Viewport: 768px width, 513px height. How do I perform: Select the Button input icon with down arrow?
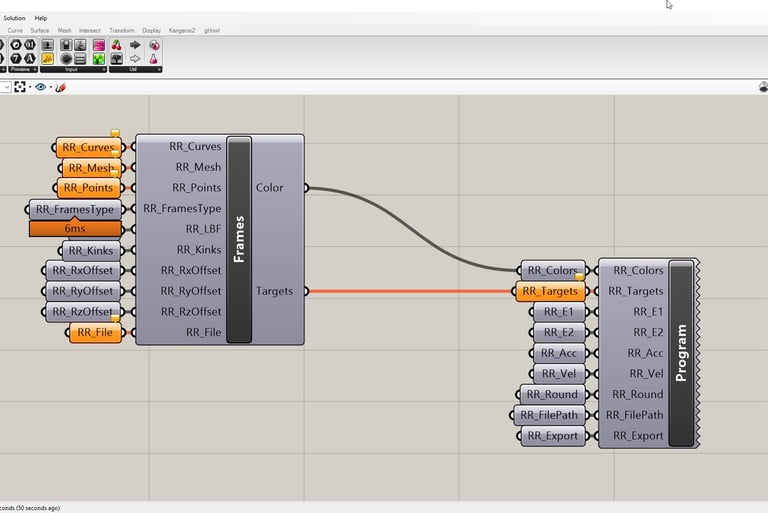[x=48, y=45]
